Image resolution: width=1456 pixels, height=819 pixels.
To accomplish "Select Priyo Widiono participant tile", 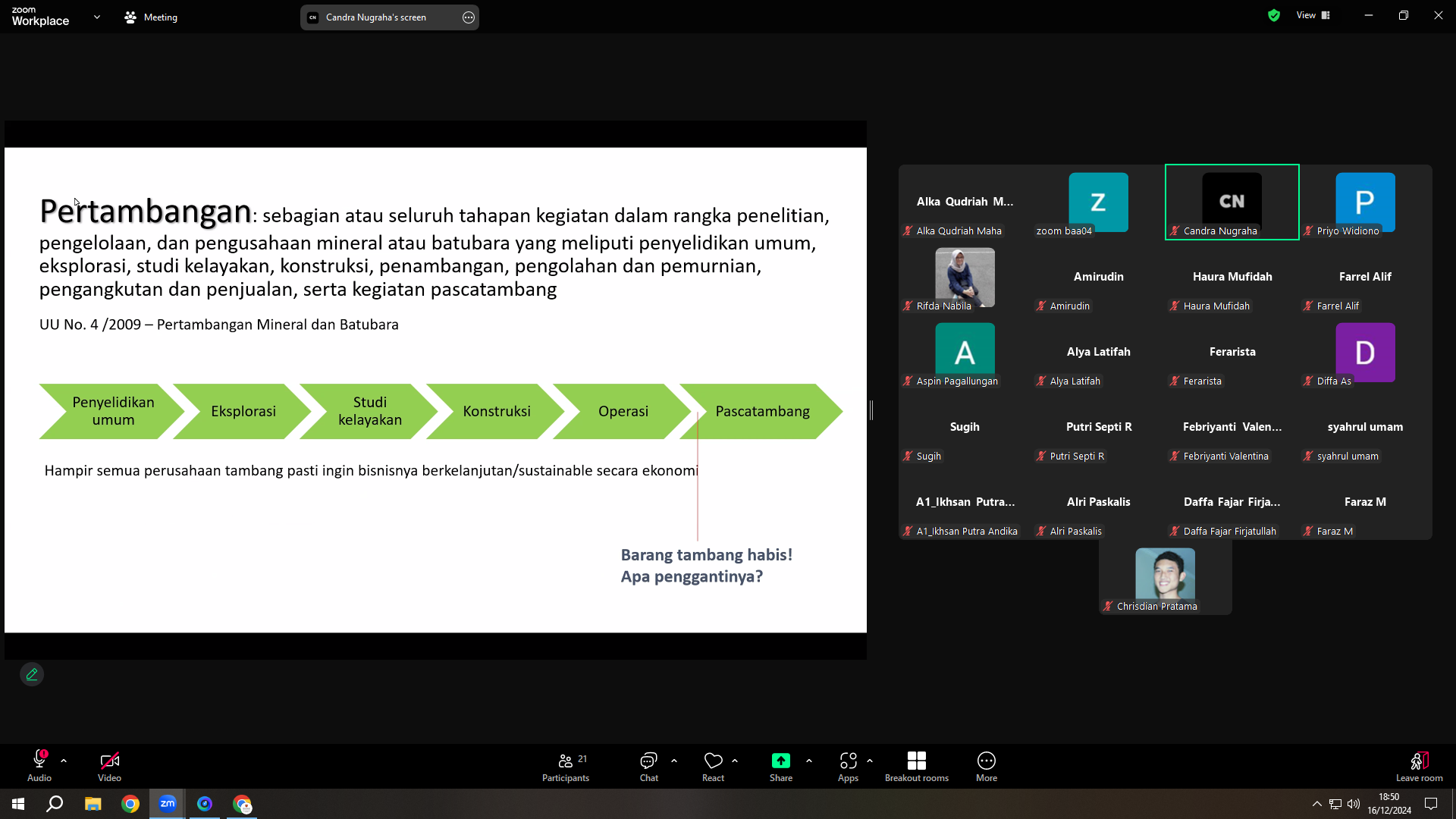I will [1365, 202].
